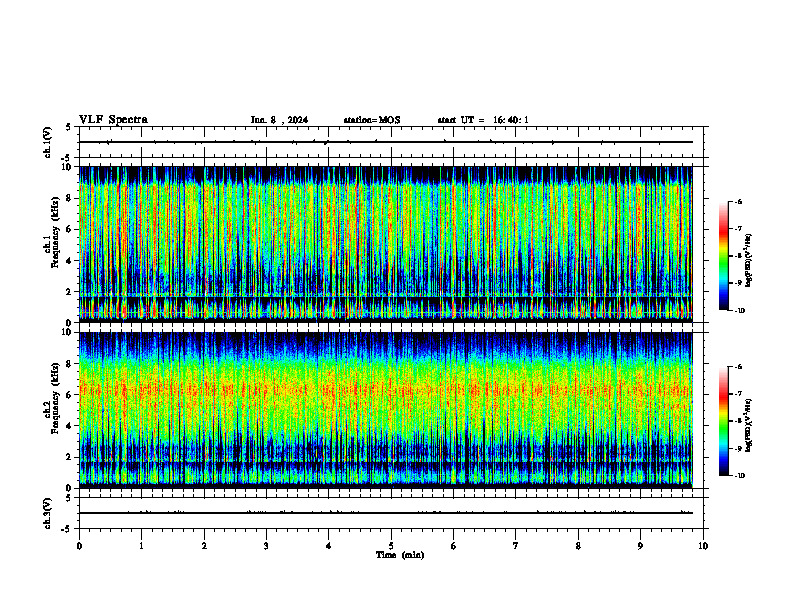Click the "ch.1(V)" axis label
The image size is (792, 612).
click(47, 142)
